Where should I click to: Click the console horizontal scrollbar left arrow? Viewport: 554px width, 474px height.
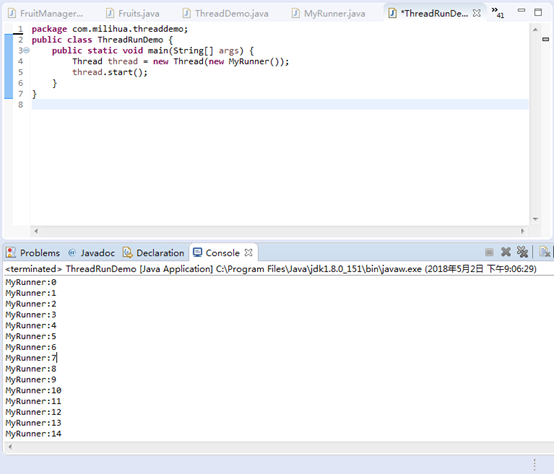(10, 447)
